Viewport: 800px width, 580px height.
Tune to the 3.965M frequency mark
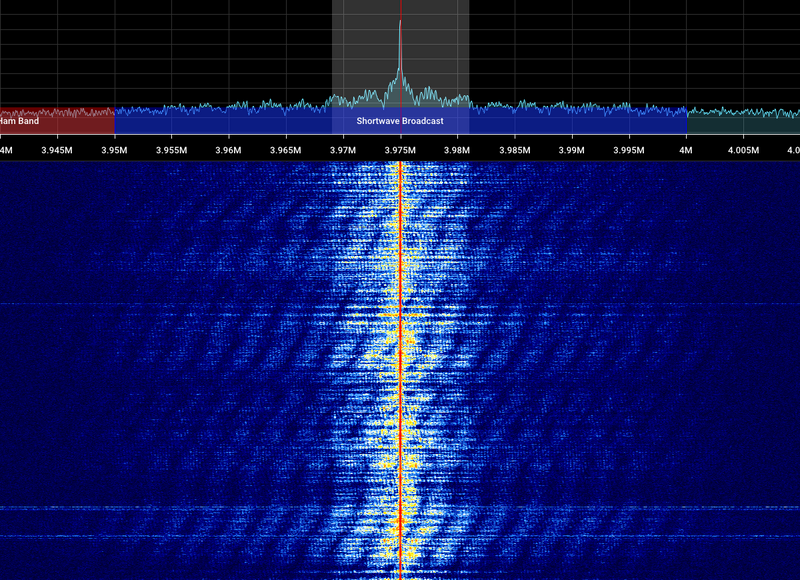point(286,150)
